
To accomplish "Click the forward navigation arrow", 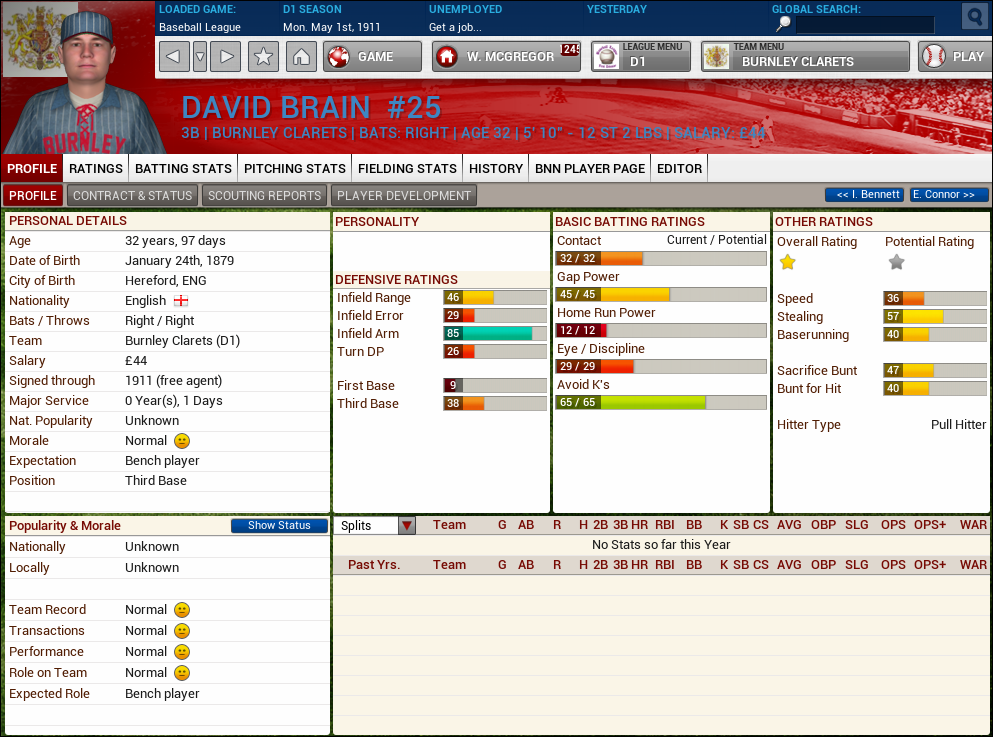I will pyautogui.click(x=227, y=57).
